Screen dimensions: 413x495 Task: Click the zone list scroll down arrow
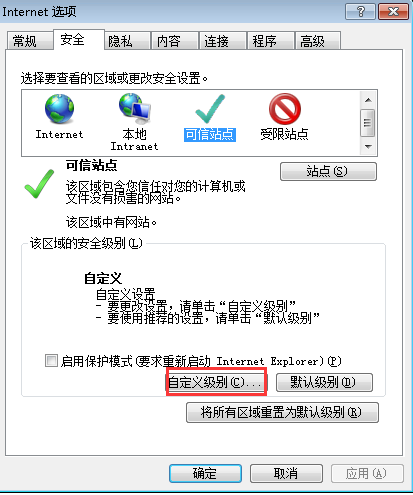pyautogui.click(x=368, y=146)
